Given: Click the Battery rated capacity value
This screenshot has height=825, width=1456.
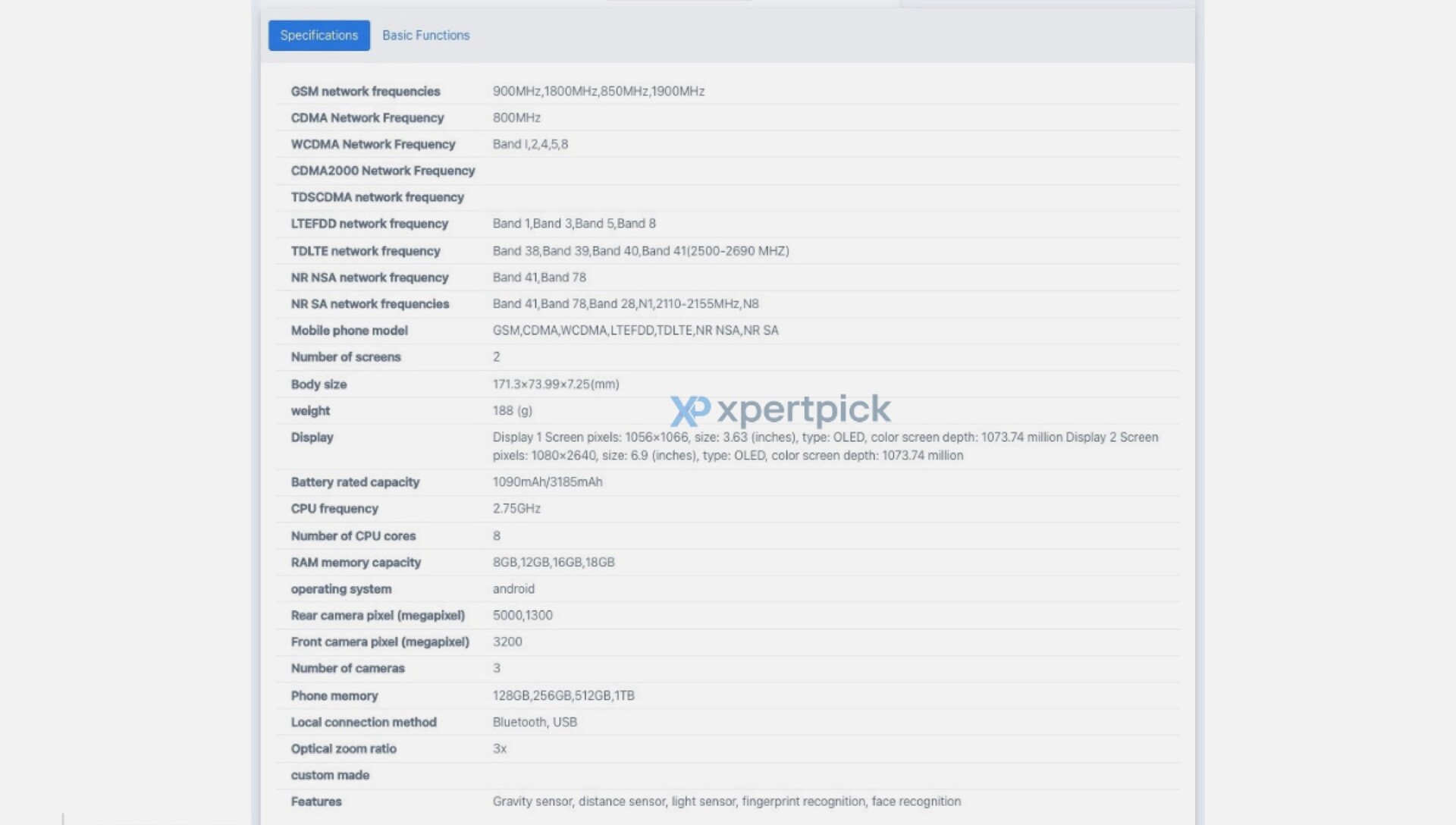Looking at the screenshot, I should [x=548, y=482].
